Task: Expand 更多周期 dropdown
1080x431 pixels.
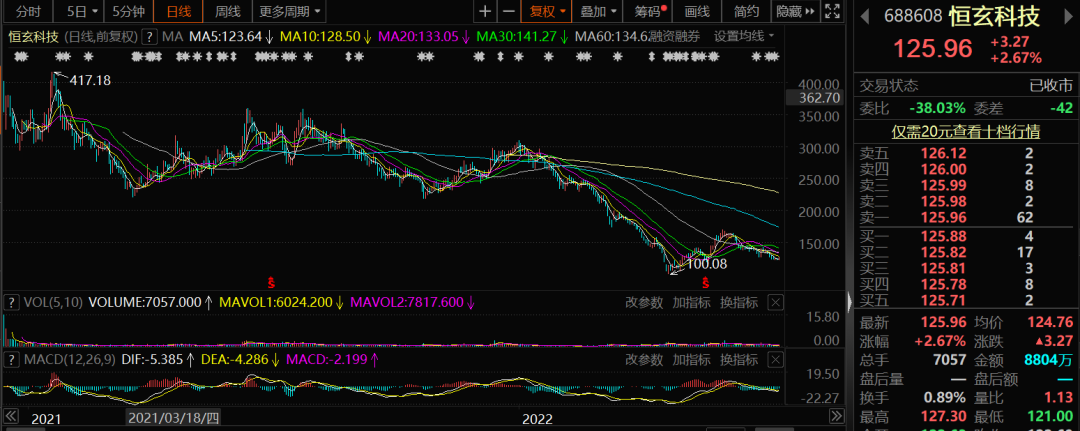Action: pos(290,11)
